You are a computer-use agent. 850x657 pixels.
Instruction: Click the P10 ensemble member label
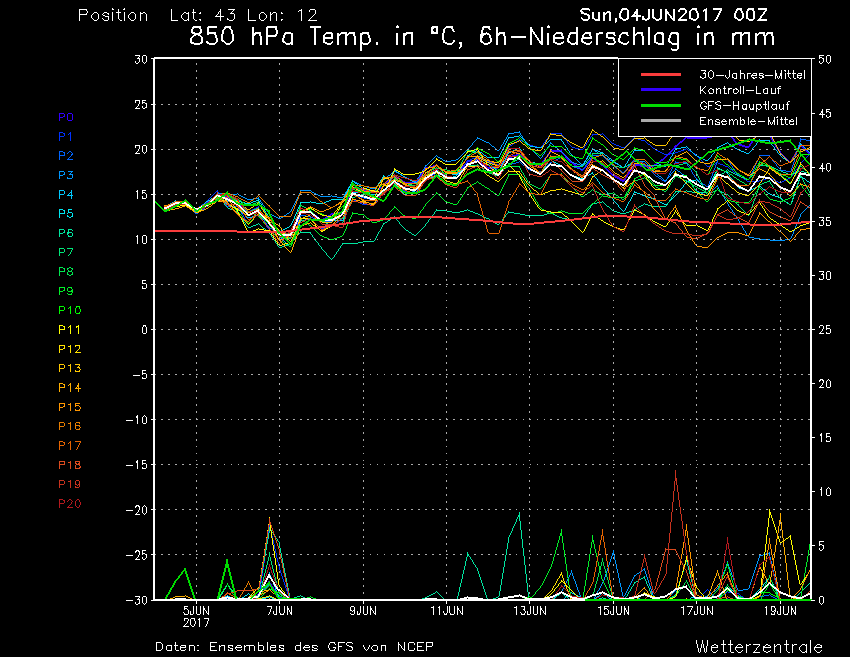[69, 310]
